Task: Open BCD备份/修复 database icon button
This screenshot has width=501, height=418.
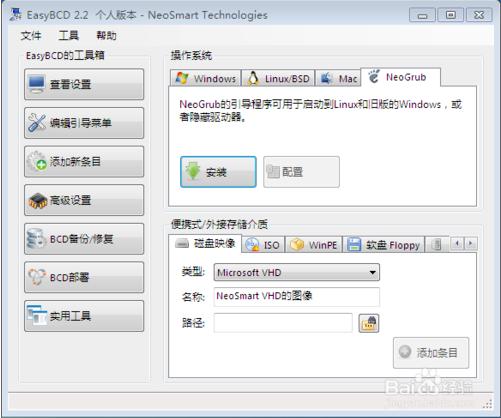Action: [84, 239]
